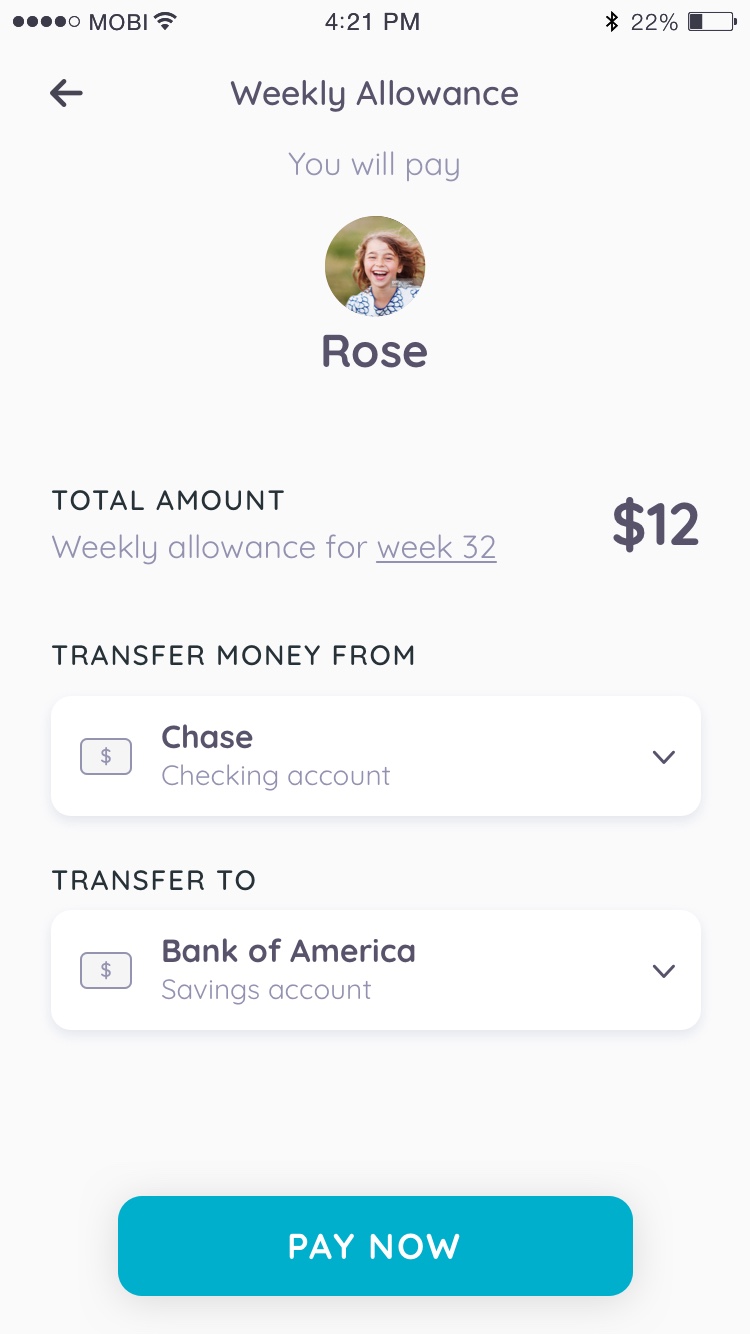Image resolution: width=750 pixels, height=1334 pixels.
Task: Tap the back arrow icon
Action: pos(66,94)
